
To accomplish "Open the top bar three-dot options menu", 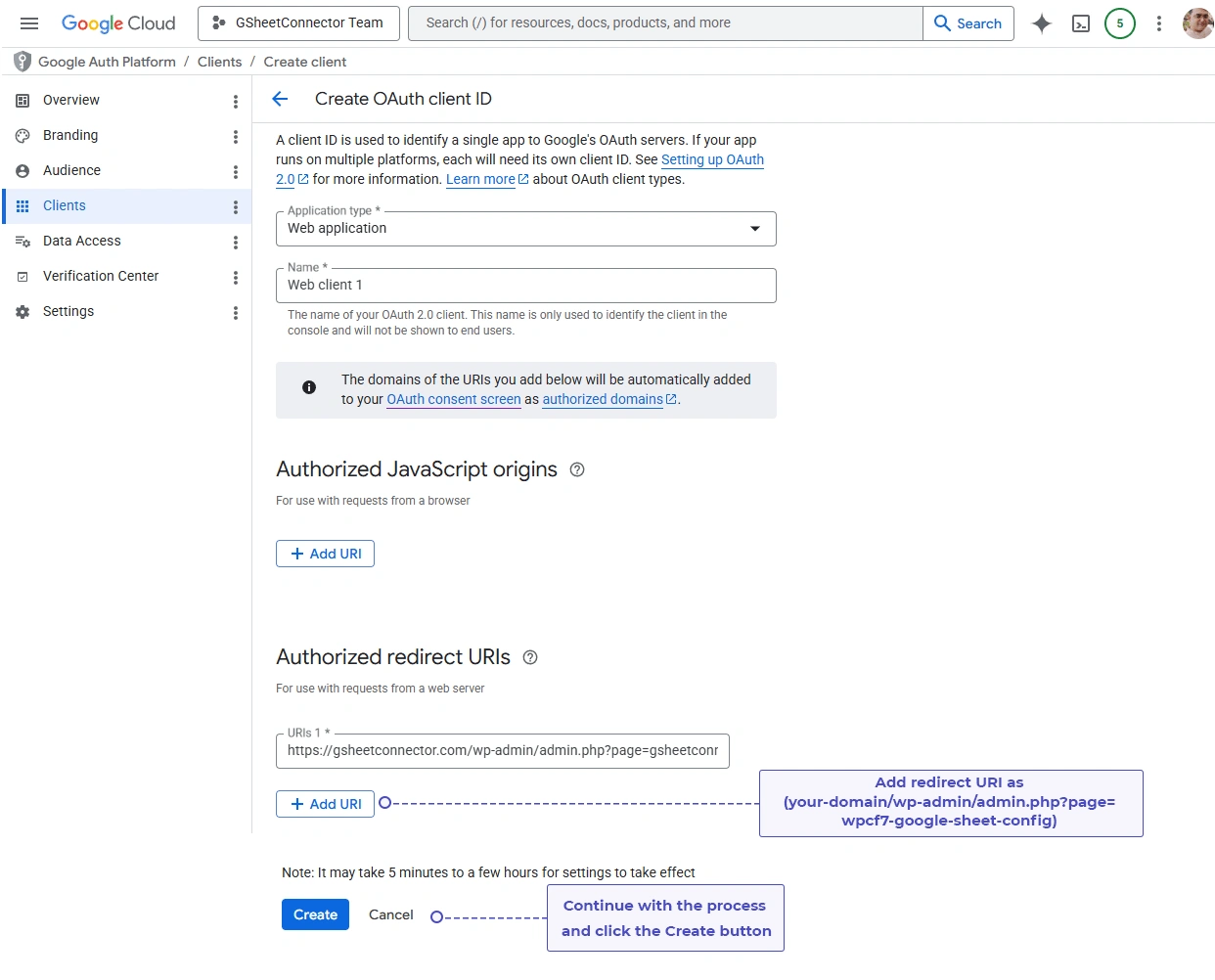I will (1159, 23).
